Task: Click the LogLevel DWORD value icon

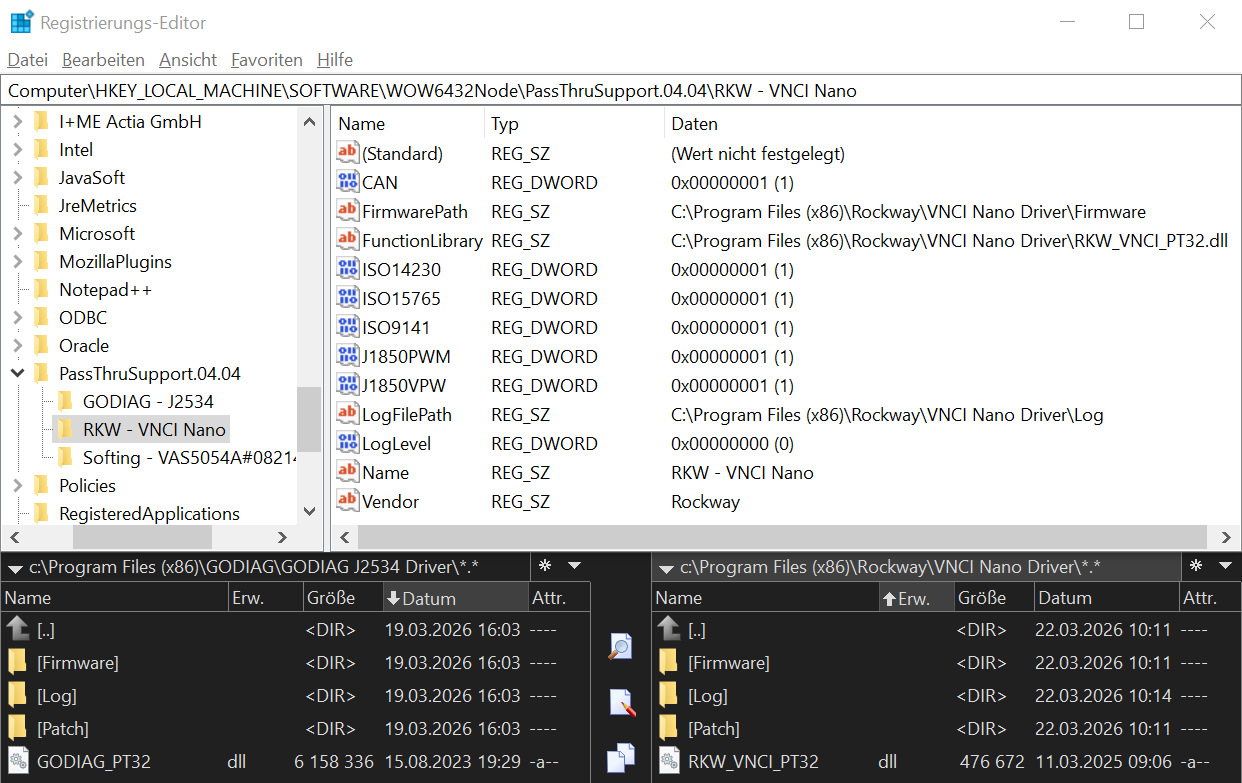Action: coord(347,443)
